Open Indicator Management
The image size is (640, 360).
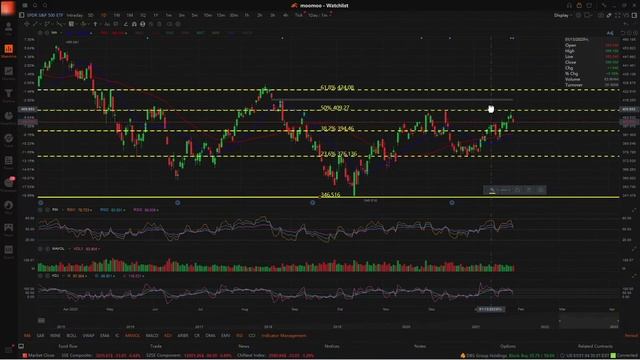(x=284, y=336)
